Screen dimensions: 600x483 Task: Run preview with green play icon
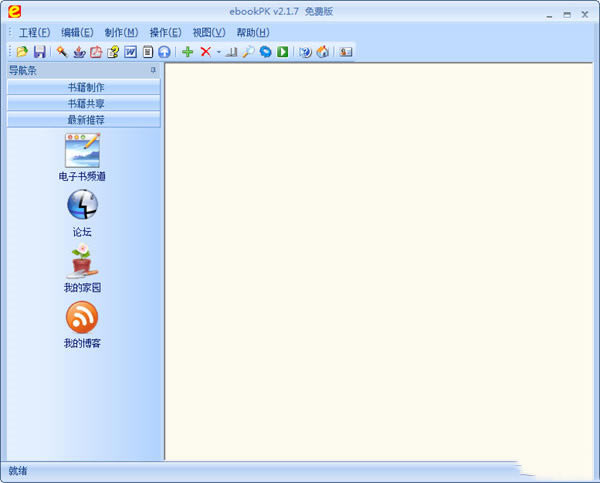283,52
